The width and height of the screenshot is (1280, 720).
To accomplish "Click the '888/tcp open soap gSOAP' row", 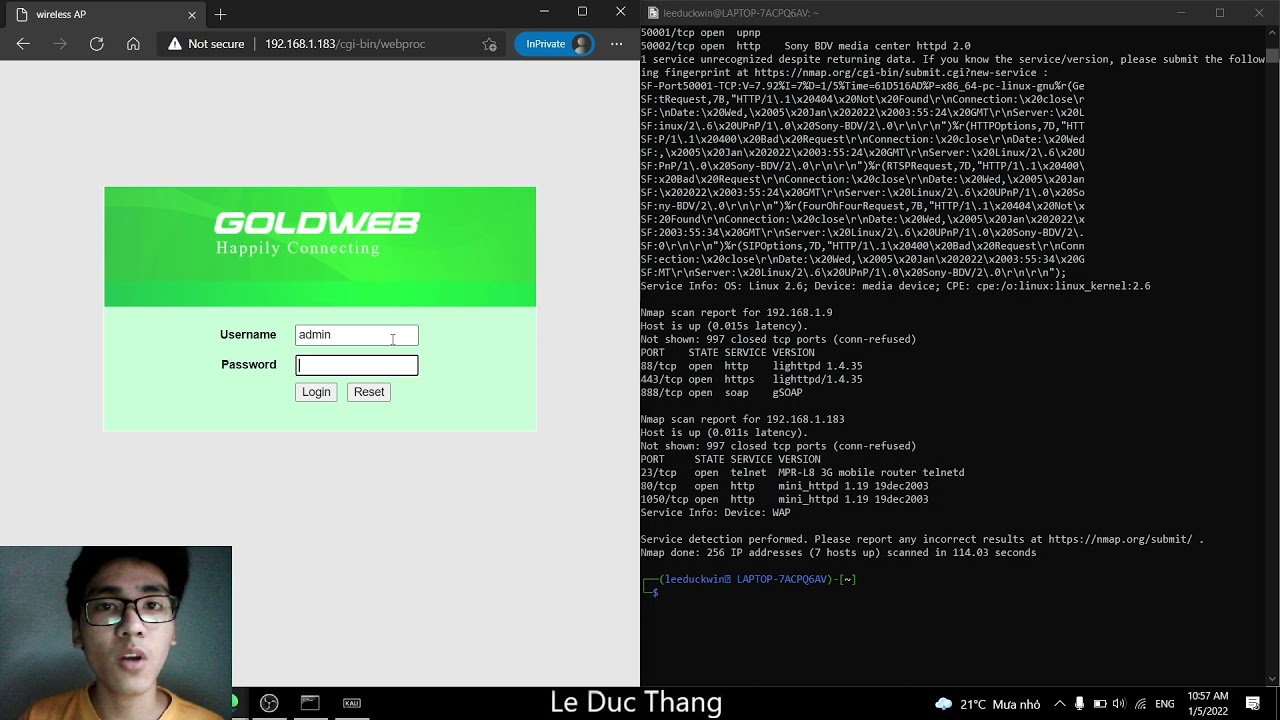I will (x=721, y=392).
